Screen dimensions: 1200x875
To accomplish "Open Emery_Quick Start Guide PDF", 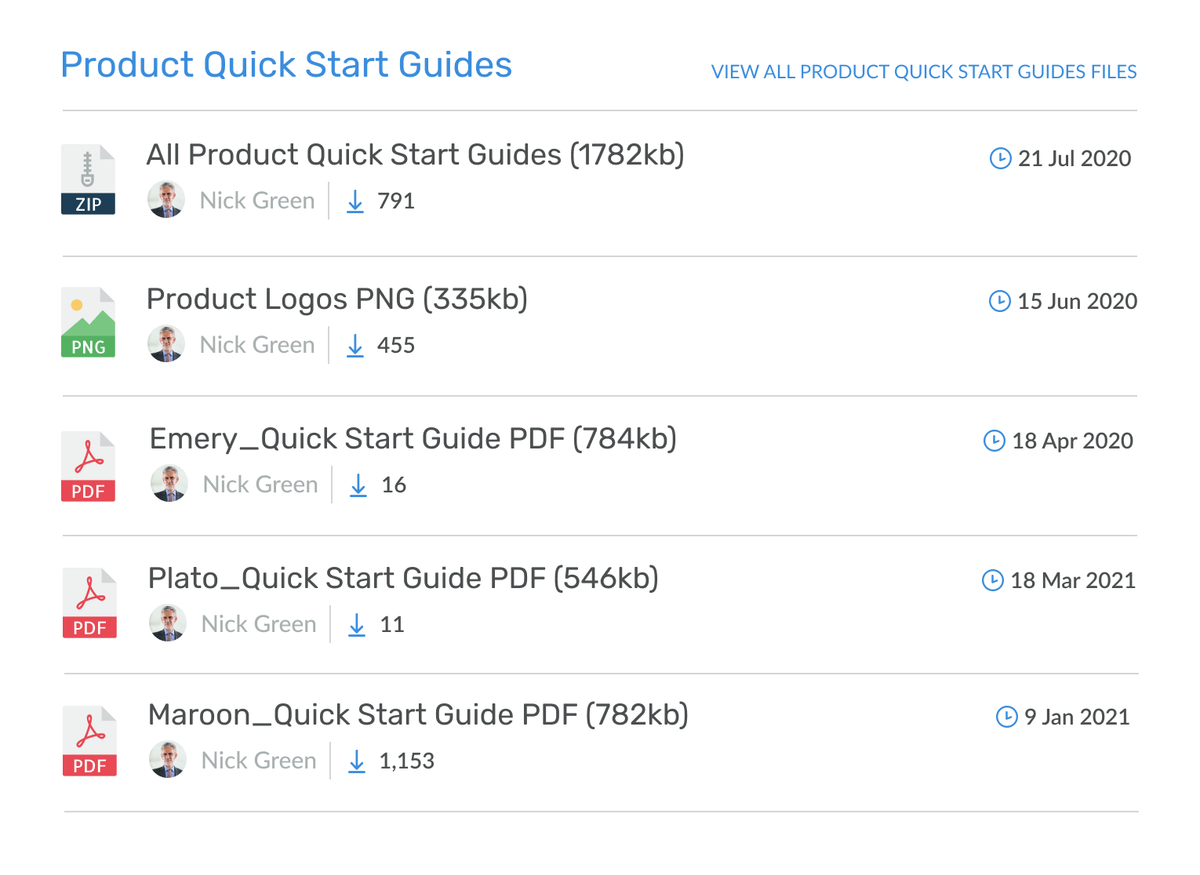I will point(413,438).
